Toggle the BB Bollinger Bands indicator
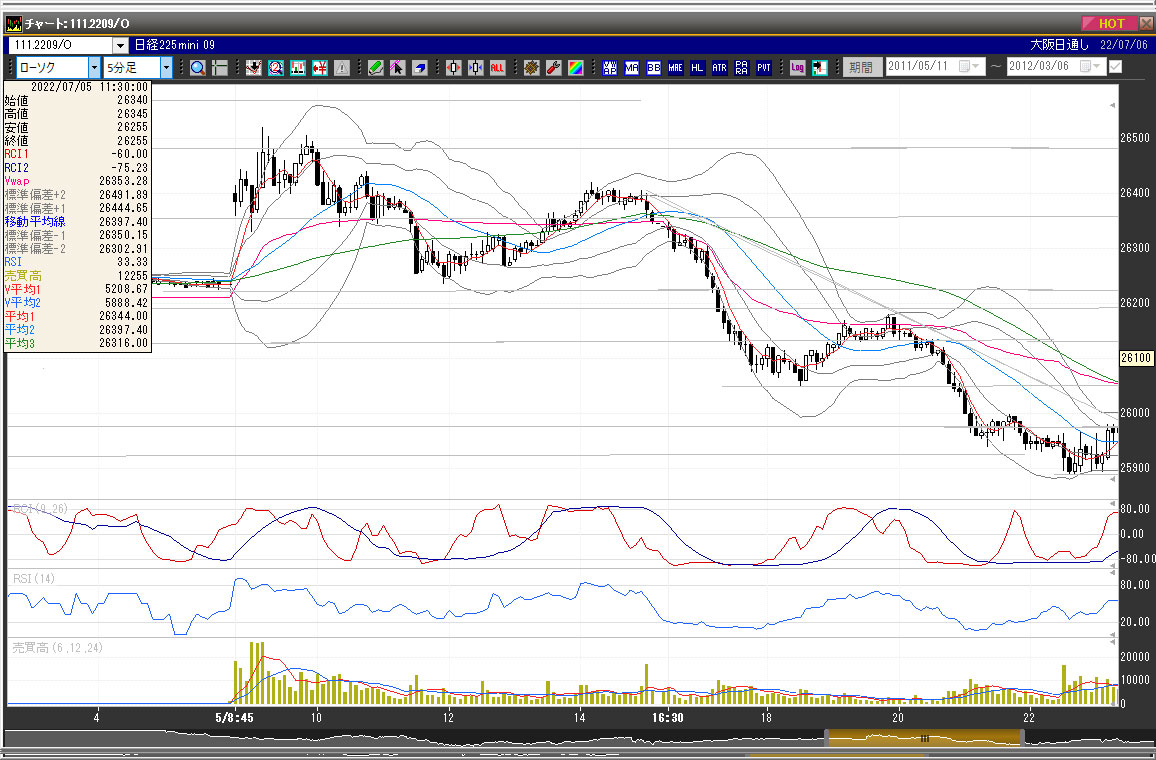This screenshot has width=1156, height=760. (x=654, y=68)
